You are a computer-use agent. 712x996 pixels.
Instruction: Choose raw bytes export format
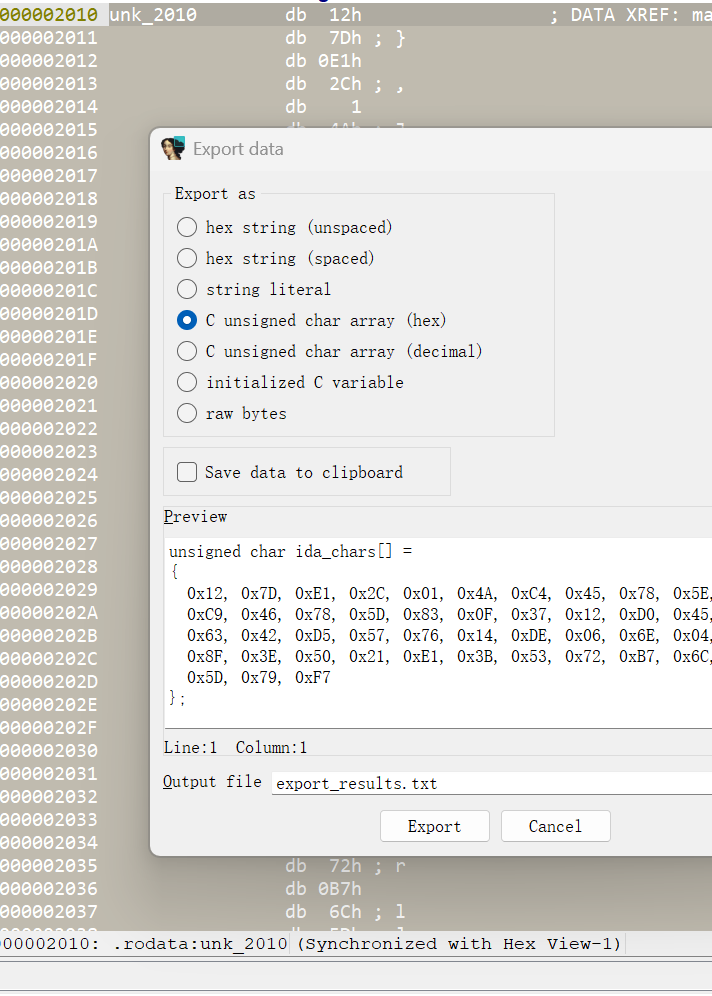187,413
